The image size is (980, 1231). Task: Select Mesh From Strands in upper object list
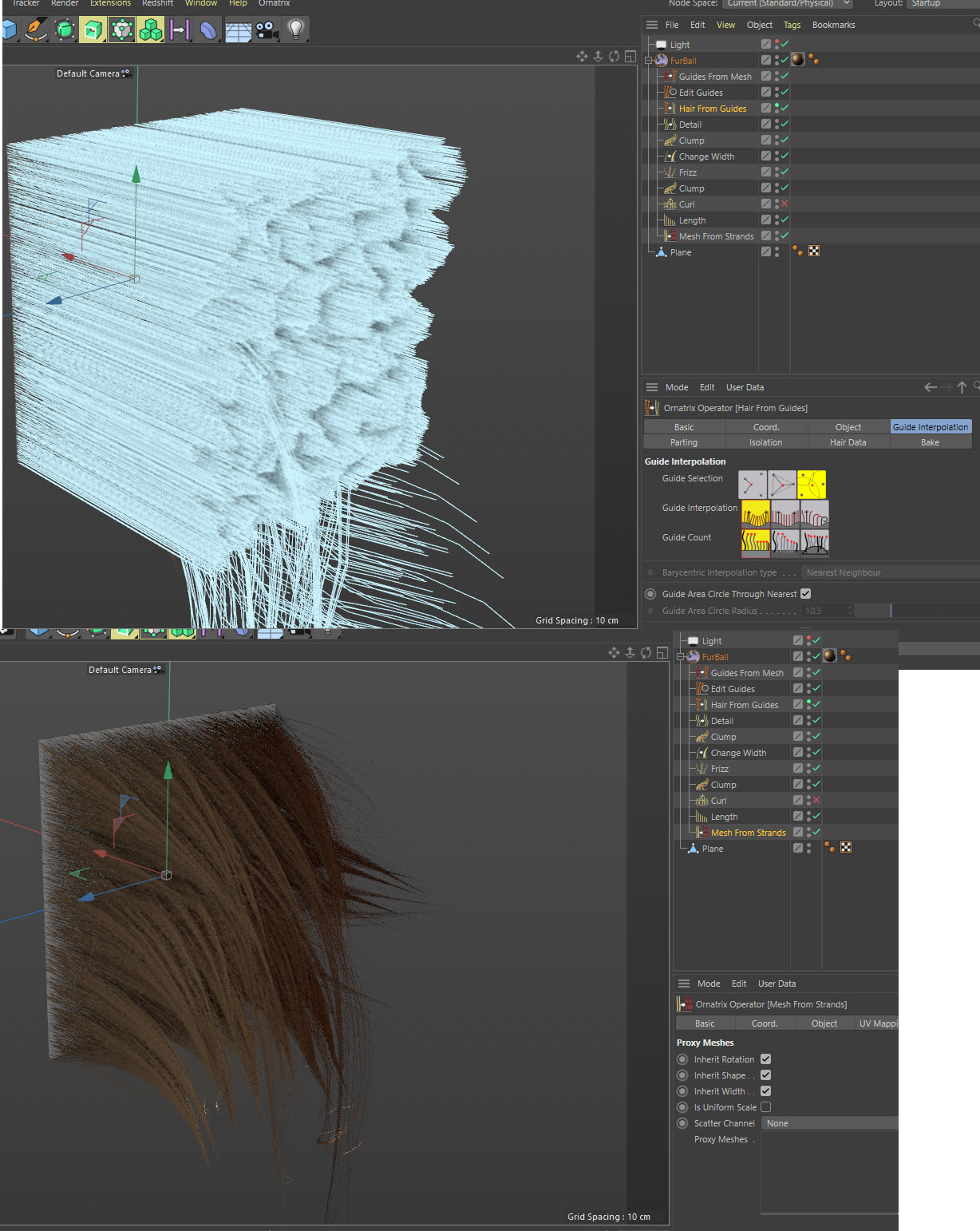click(x=716, y=236)
